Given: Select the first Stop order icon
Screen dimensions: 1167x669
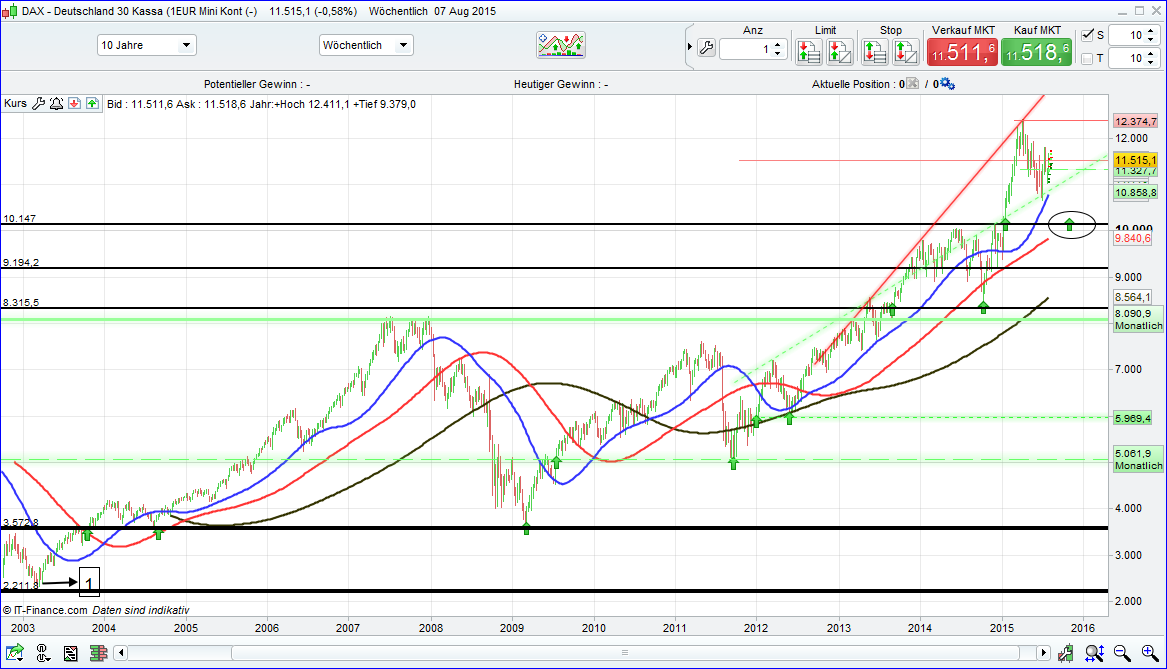Looking at the screenshot, I should click(x=875, y=52).
